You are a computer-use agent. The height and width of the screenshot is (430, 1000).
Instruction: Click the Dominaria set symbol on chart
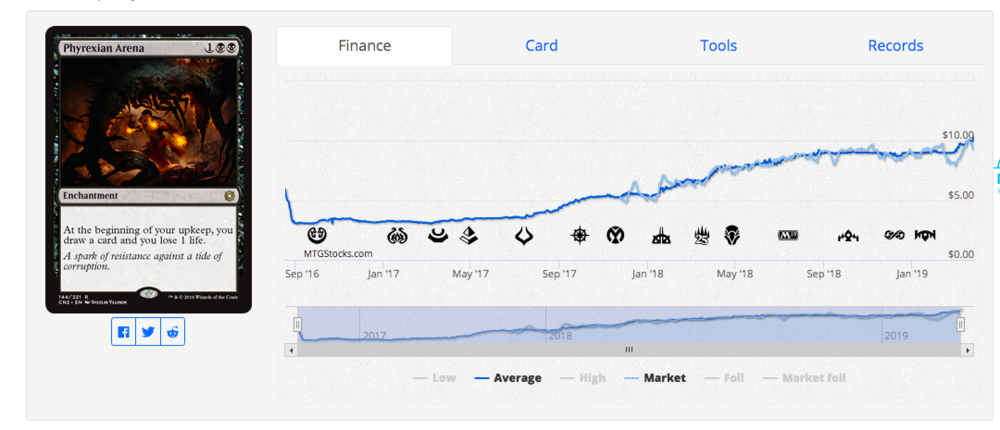(733, 236)
